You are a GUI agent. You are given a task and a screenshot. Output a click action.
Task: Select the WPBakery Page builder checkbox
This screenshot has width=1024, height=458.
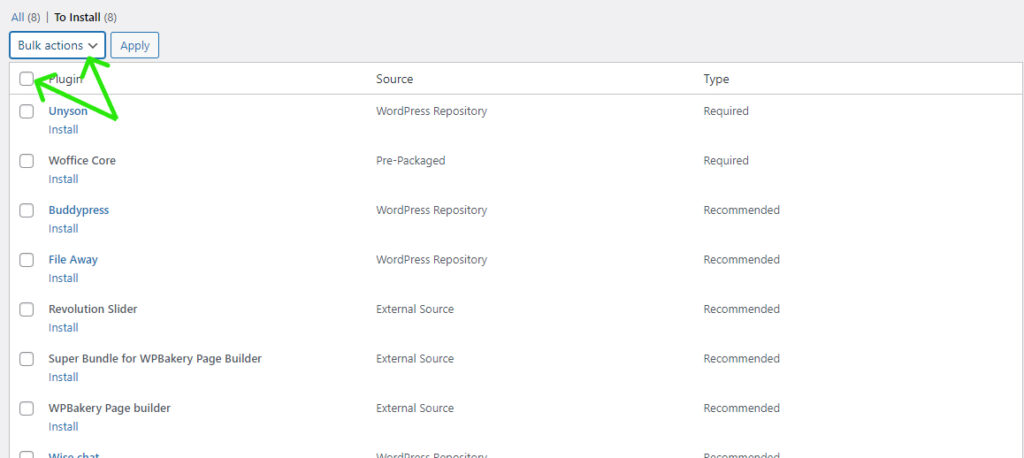pos(27,409)
